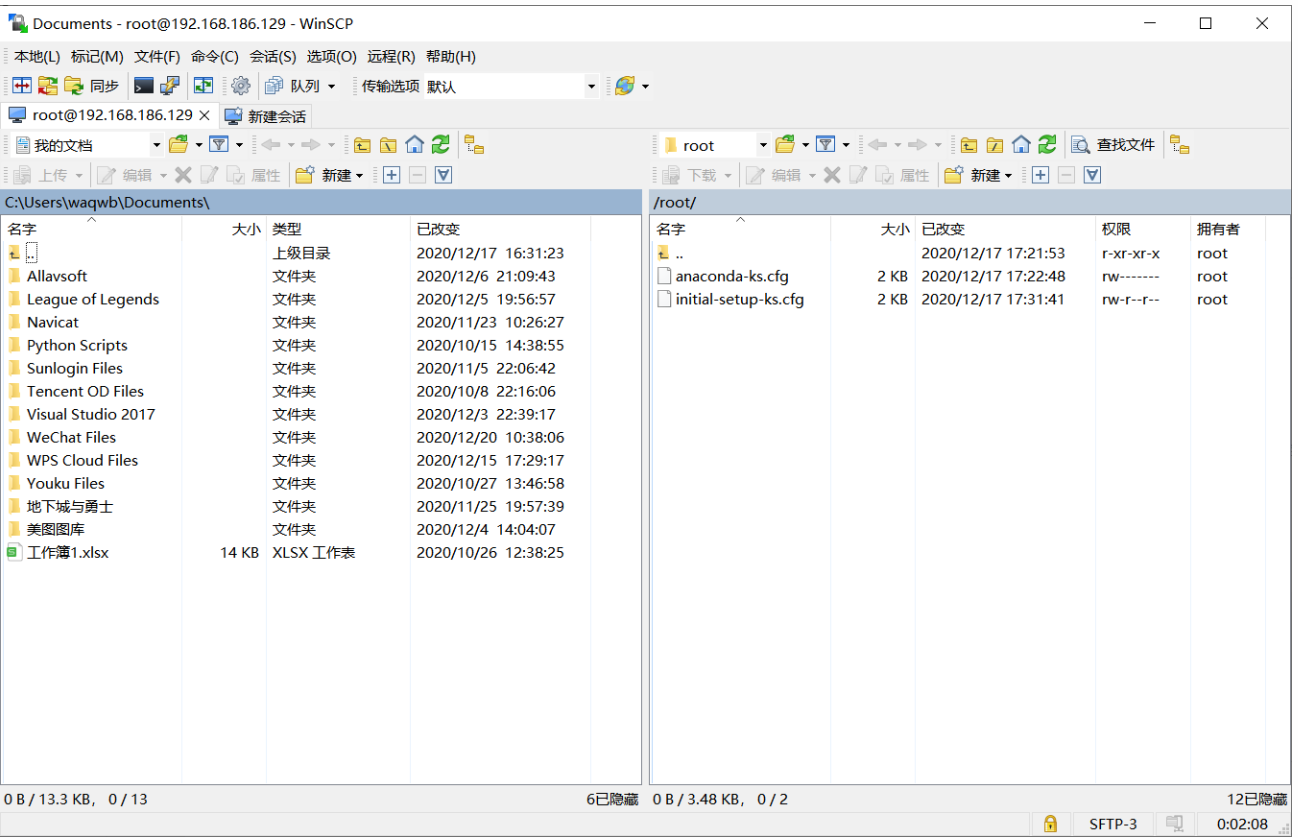Open the 标记(M) menu
Viewport: 1298px width, 838px height.
pyautogui.click(x=97, y=57)
